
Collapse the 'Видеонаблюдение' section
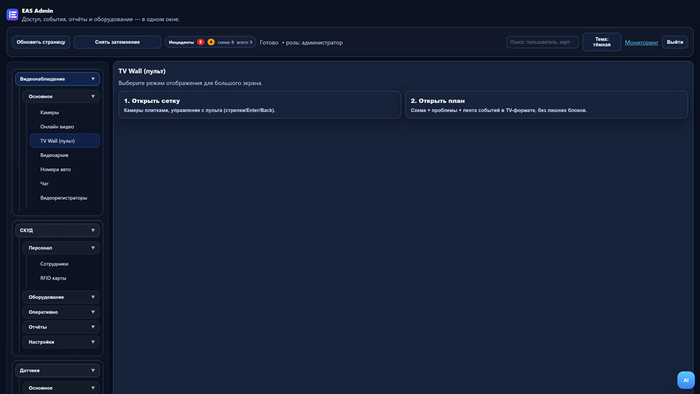point(58,79)
